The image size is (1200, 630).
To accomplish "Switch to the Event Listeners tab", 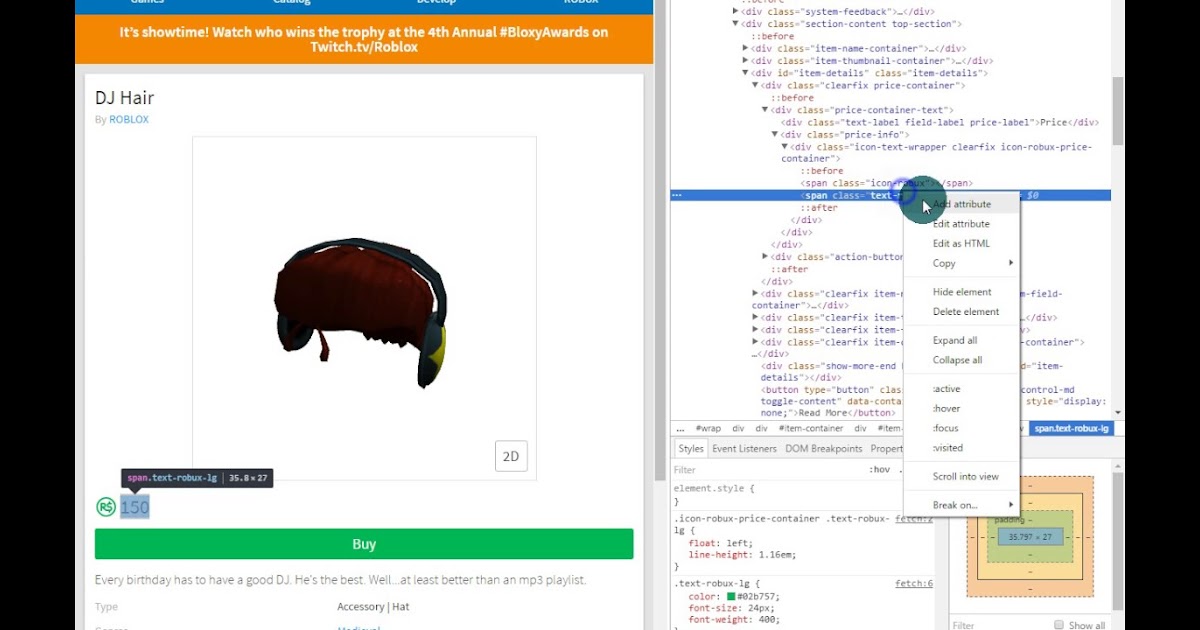I will [745, 449].
